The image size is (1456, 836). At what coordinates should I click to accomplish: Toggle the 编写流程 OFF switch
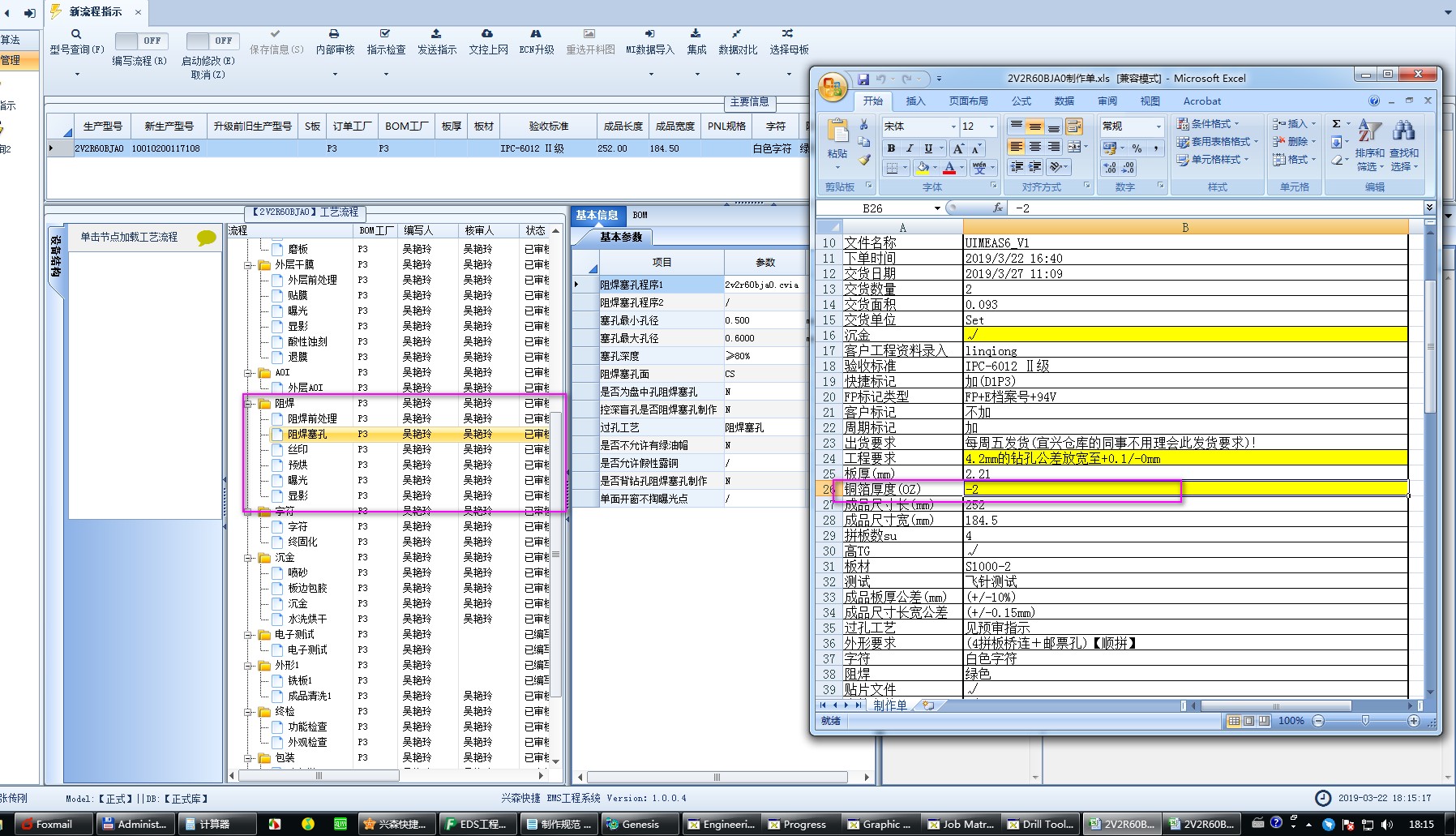(x=139, y=41)
